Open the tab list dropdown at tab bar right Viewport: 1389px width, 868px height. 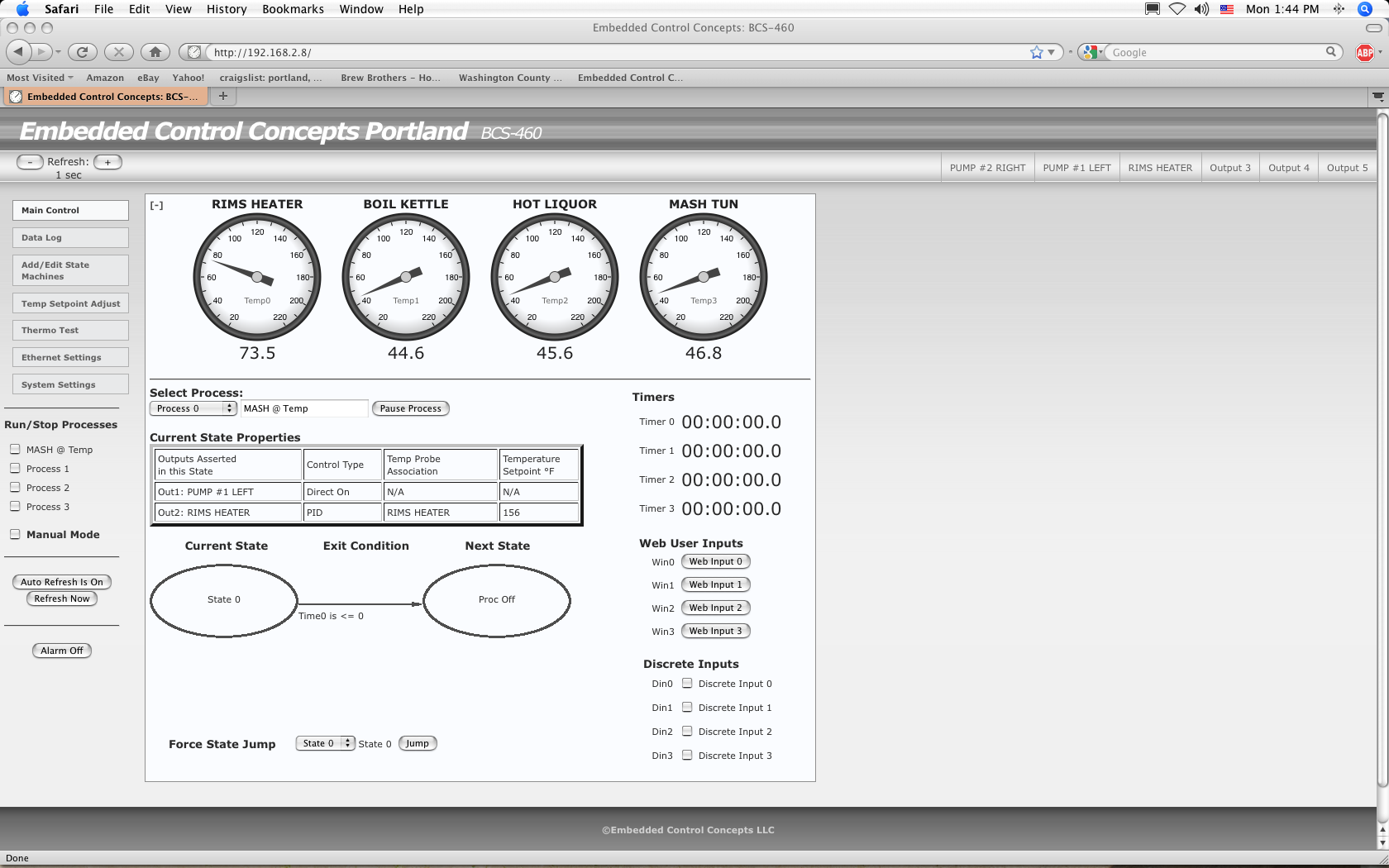click(1377, 97)
